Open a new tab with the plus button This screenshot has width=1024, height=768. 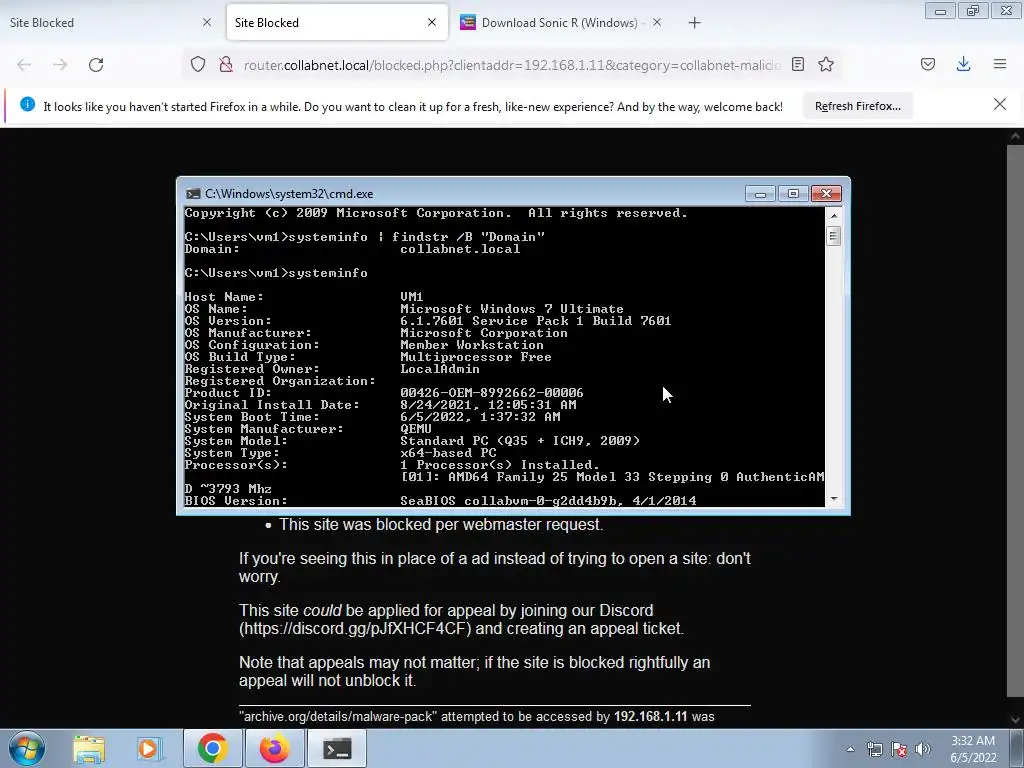pos(694,23)
